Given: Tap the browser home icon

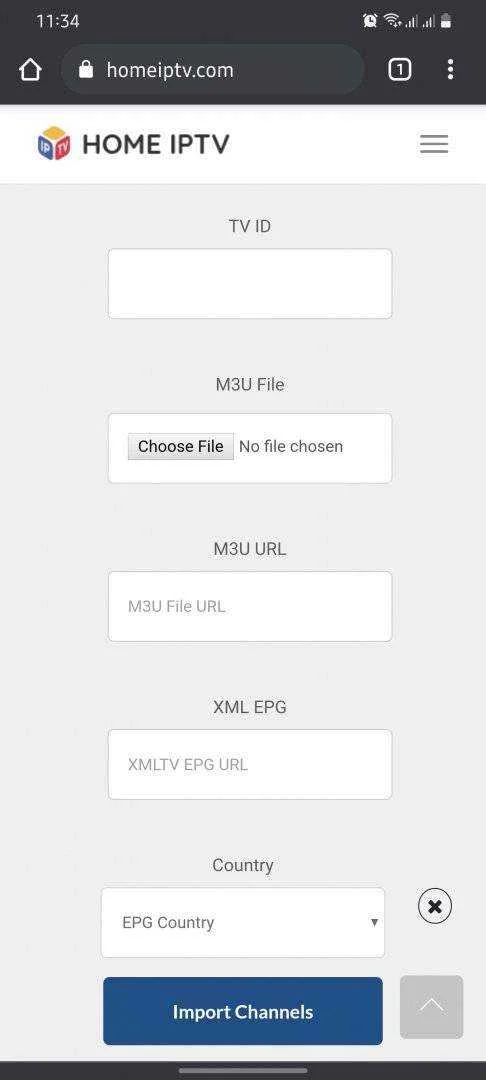Looking at the screenshot, I should point(30,70).
